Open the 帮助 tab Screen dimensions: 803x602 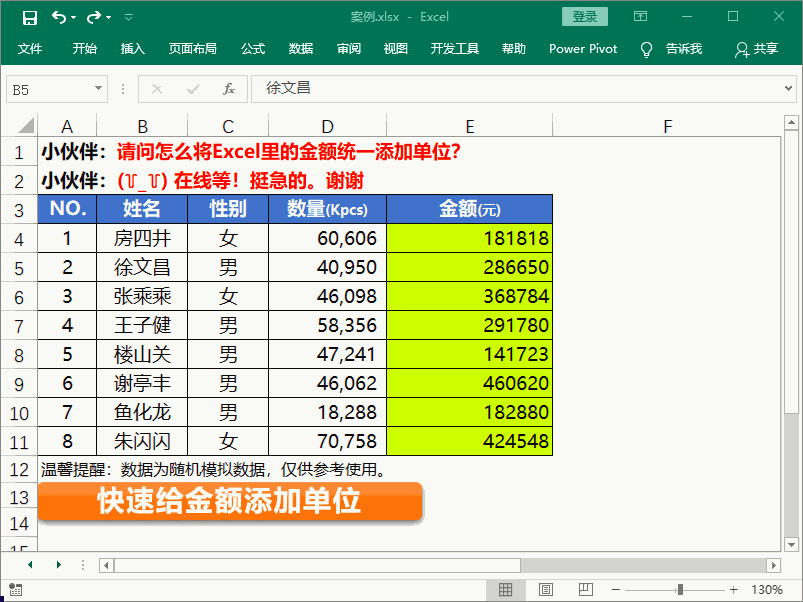pyautogui.click(x=514, y=49)
